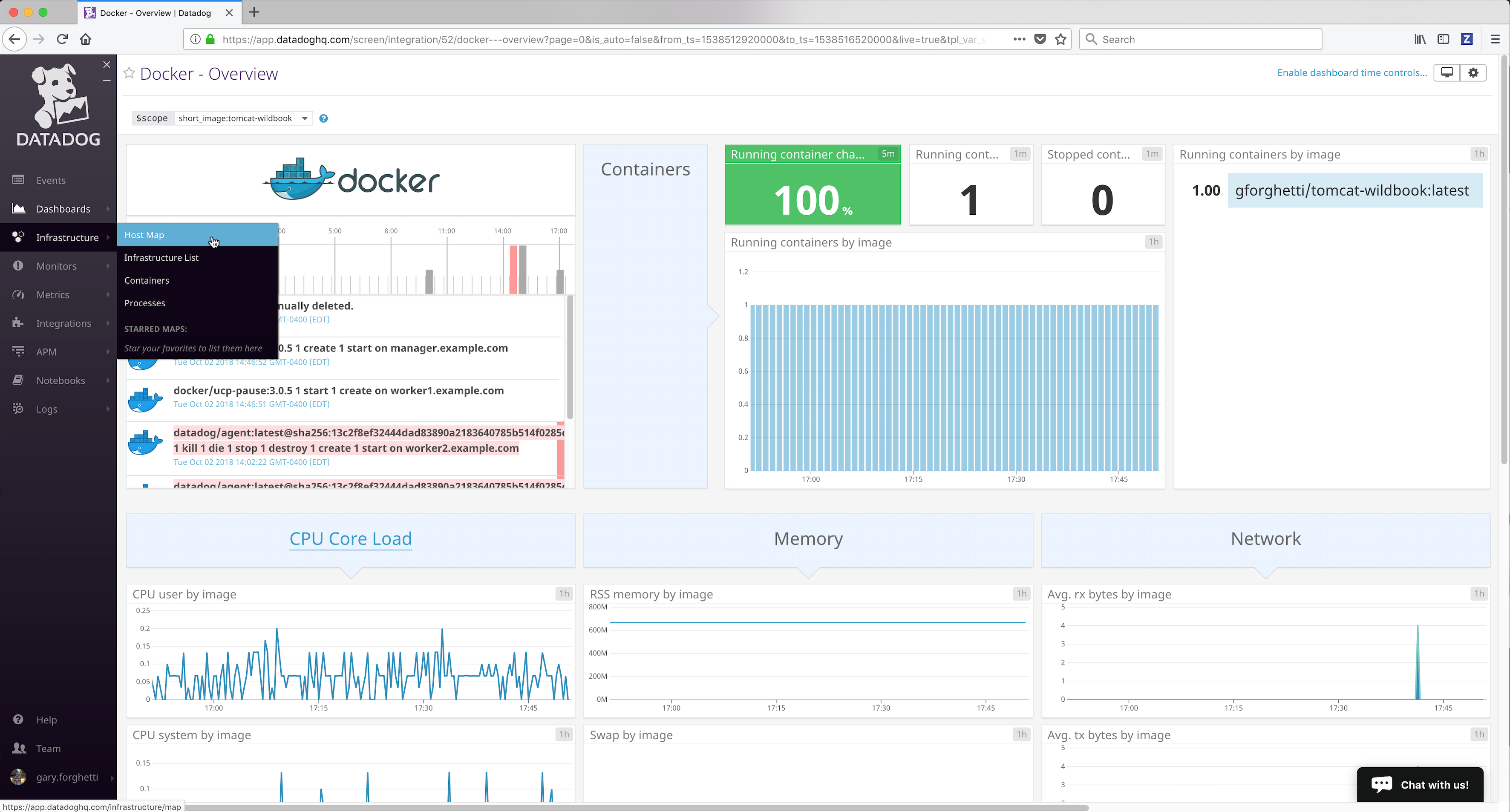The image size is (1510, 812).
Task: Bookmark this page with star icon
Action: [1060, 39]
